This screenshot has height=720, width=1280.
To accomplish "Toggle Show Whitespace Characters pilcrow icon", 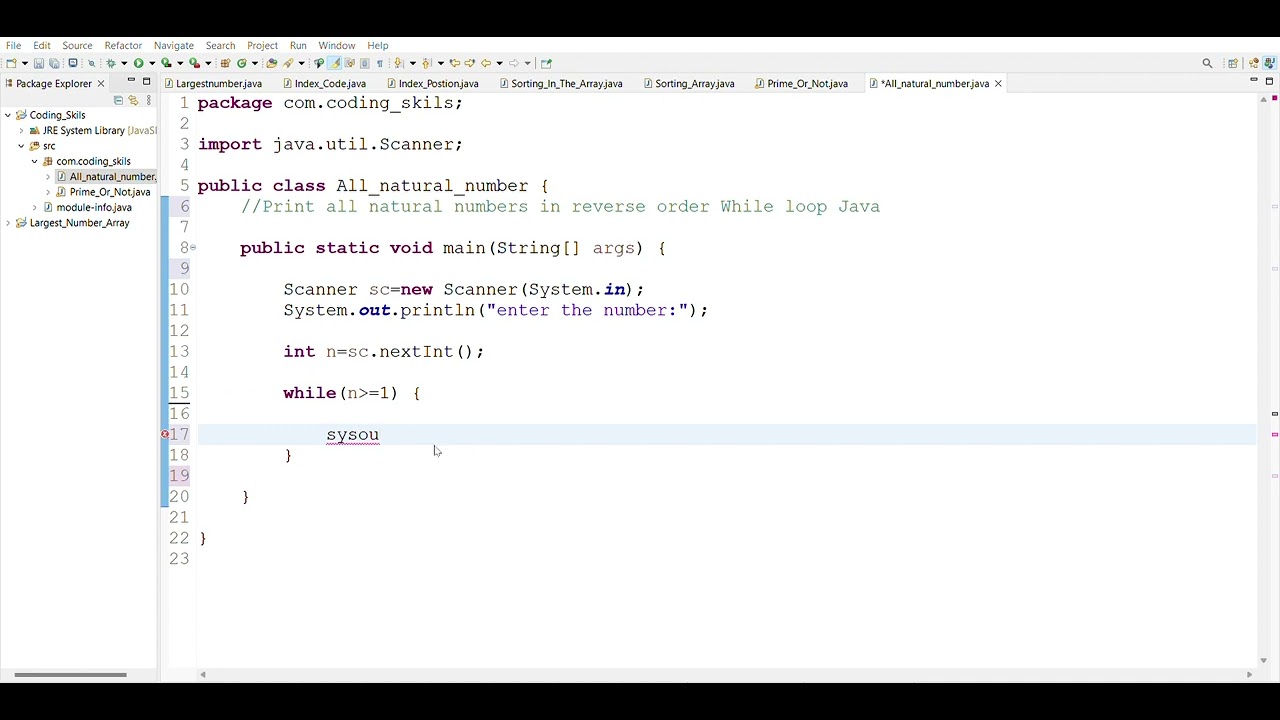I will 379,63.
